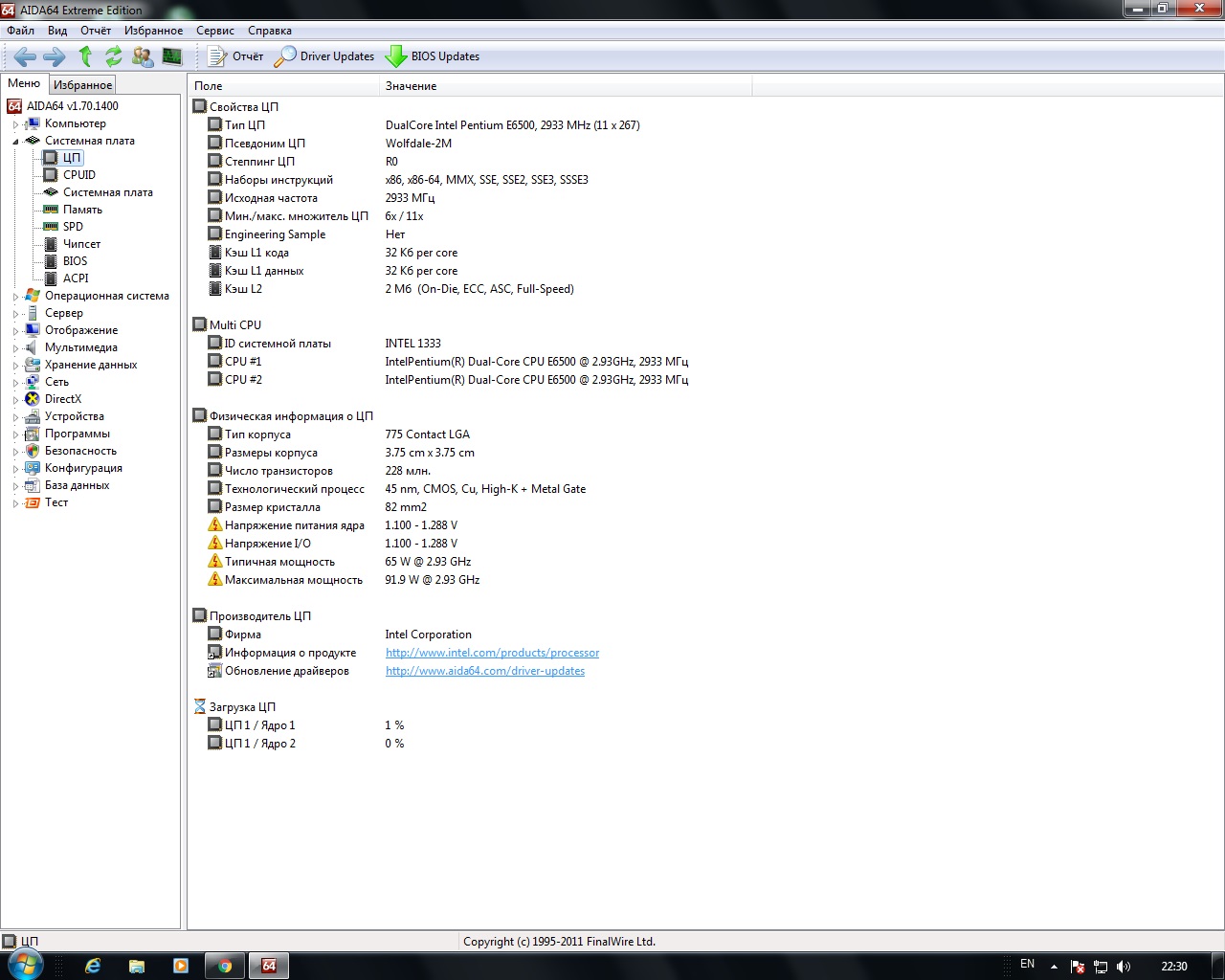Open the Сервис menu
1225x980 pixels.
(215, 31)
